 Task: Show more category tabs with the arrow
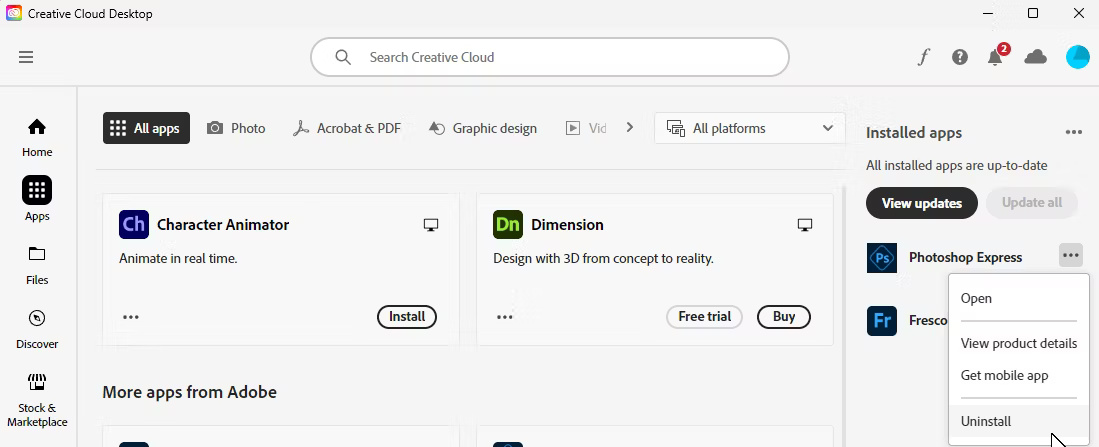coord(629,128)
